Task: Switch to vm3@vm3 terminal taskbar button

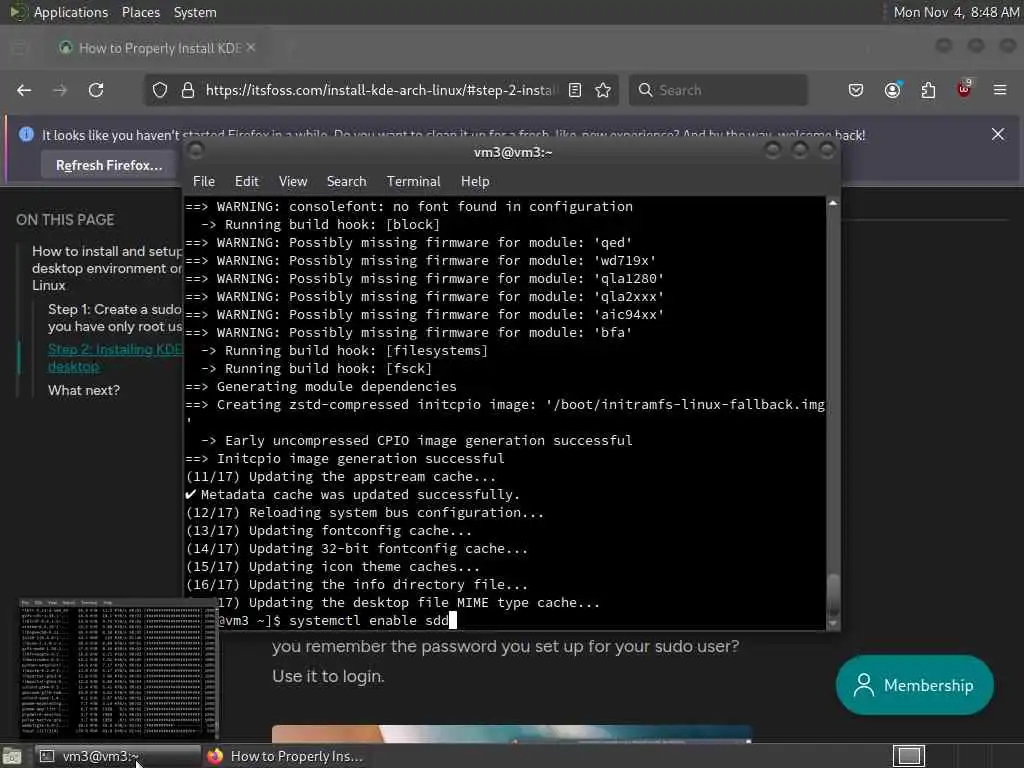Action: click(118, 756)
